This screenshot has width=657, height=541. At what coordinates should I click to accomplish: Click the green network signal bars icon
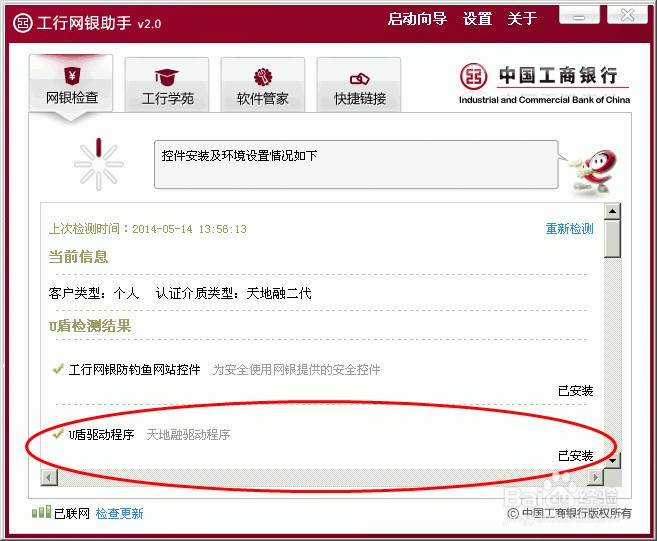[41, 512]
